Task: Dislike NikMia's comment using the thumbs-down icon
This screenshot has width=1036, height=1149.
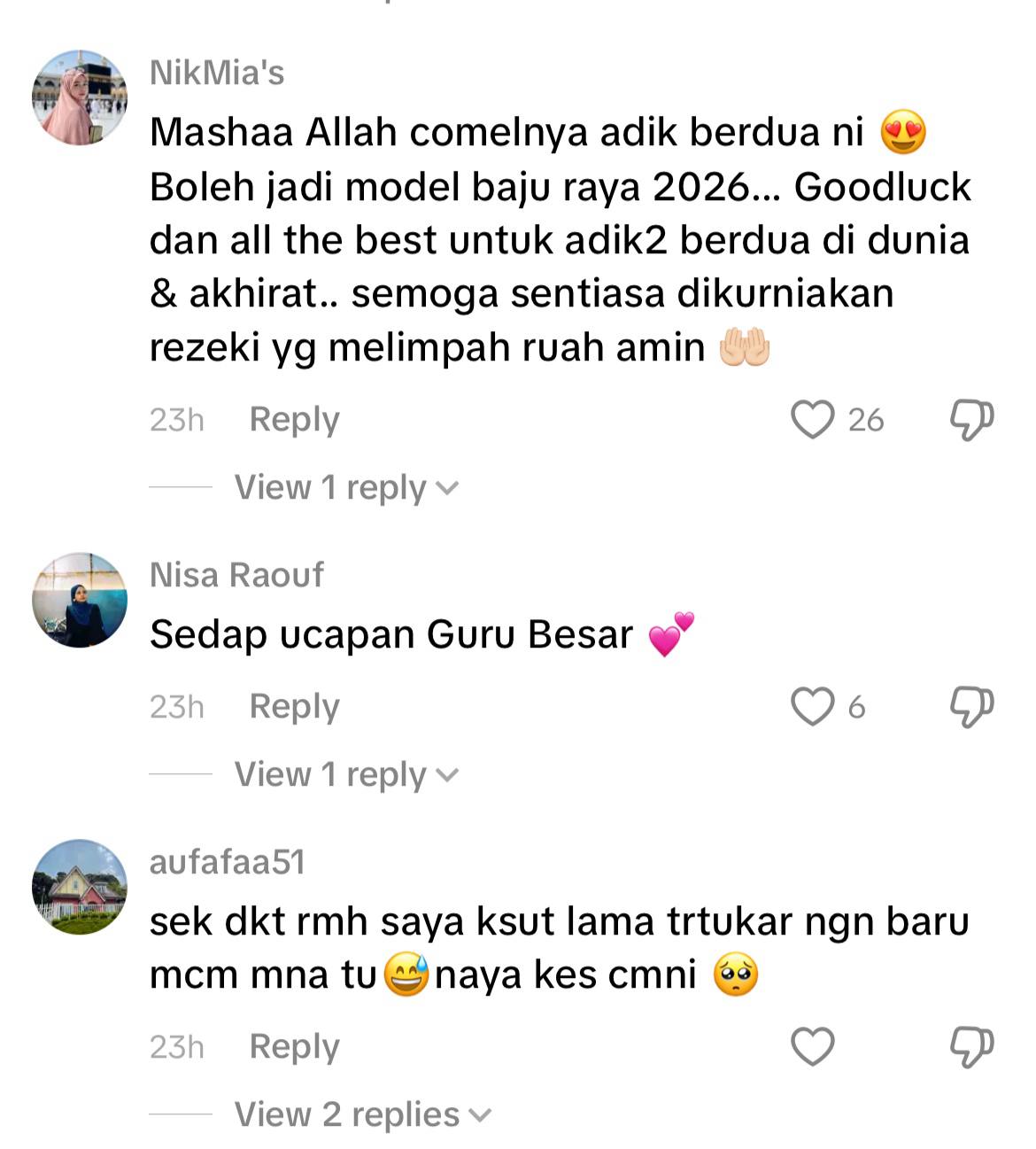Action: [x=971, y=420]
